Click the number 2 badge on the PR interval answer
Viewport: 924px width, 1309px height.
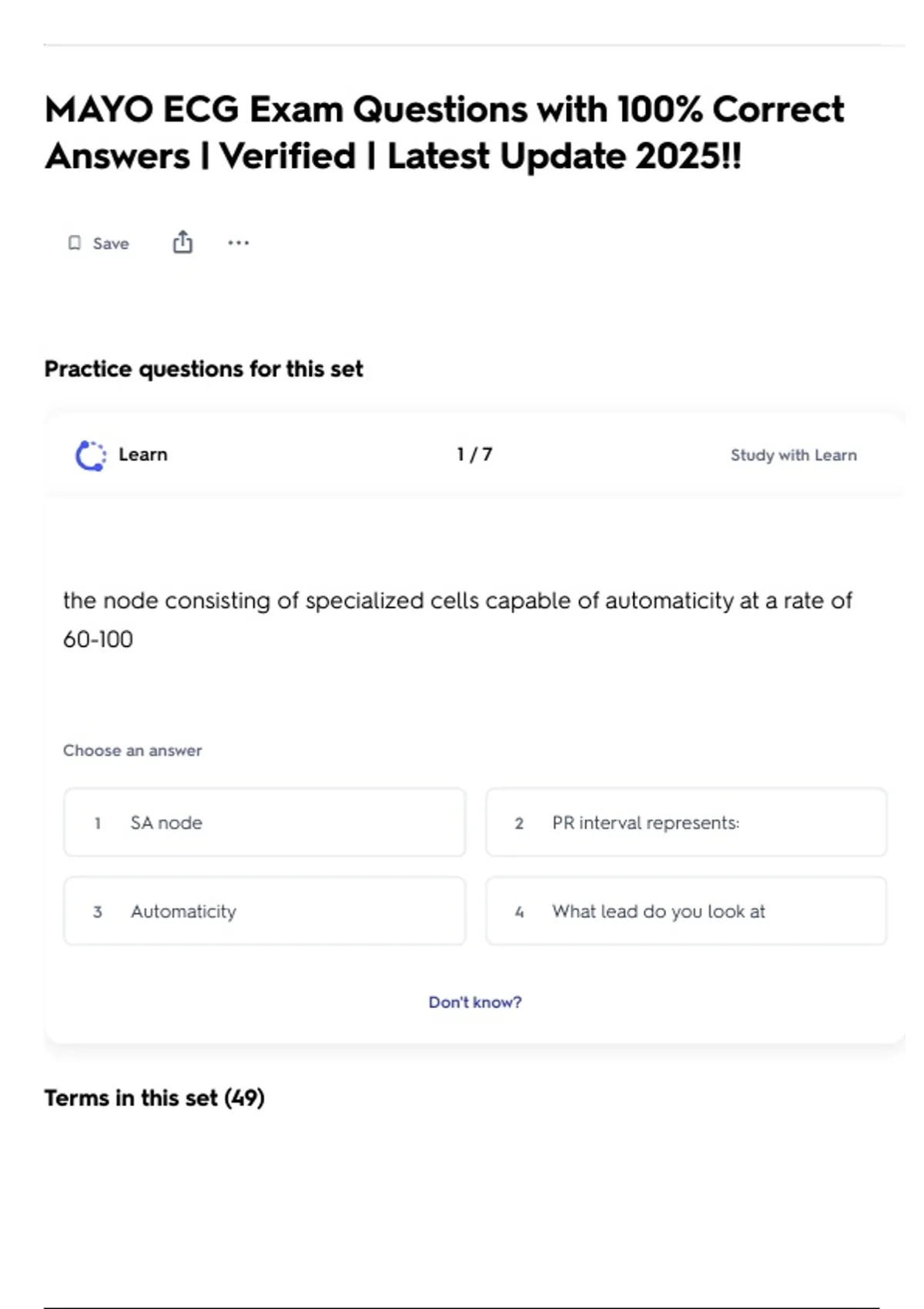point(519,823)
